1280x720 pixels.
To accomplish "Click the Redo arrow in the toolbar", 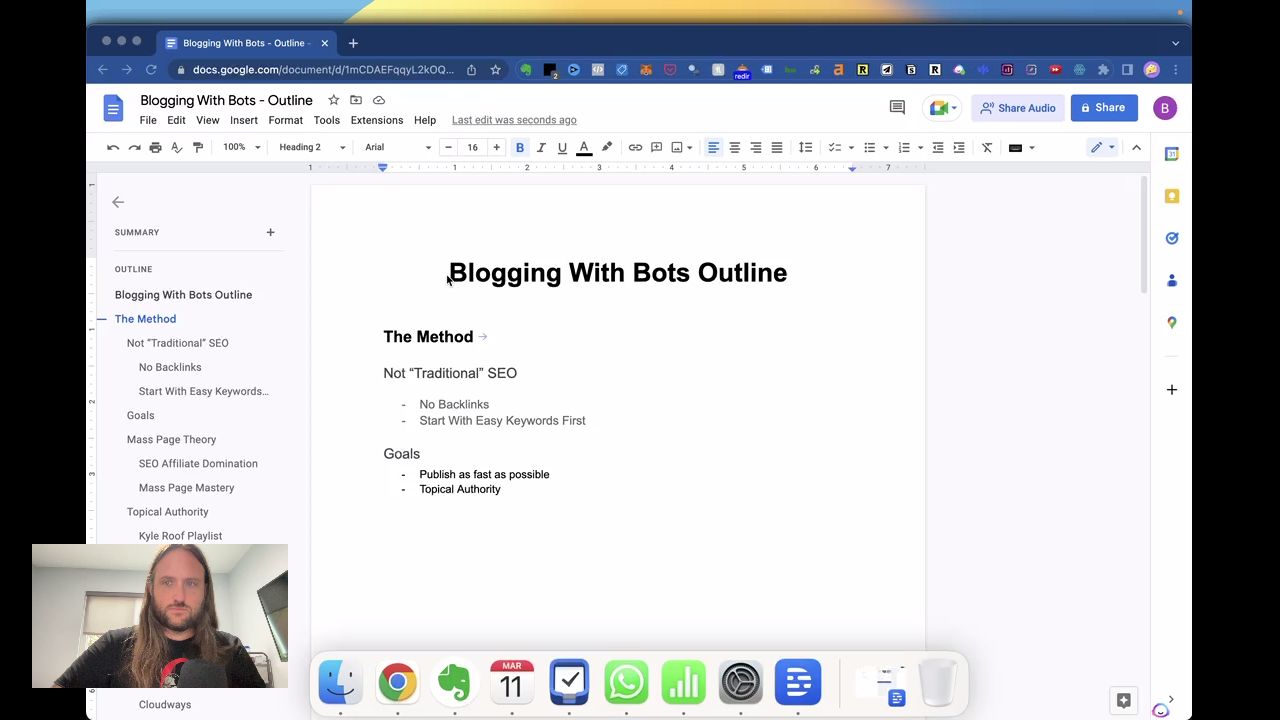I will tap(134, 148).
